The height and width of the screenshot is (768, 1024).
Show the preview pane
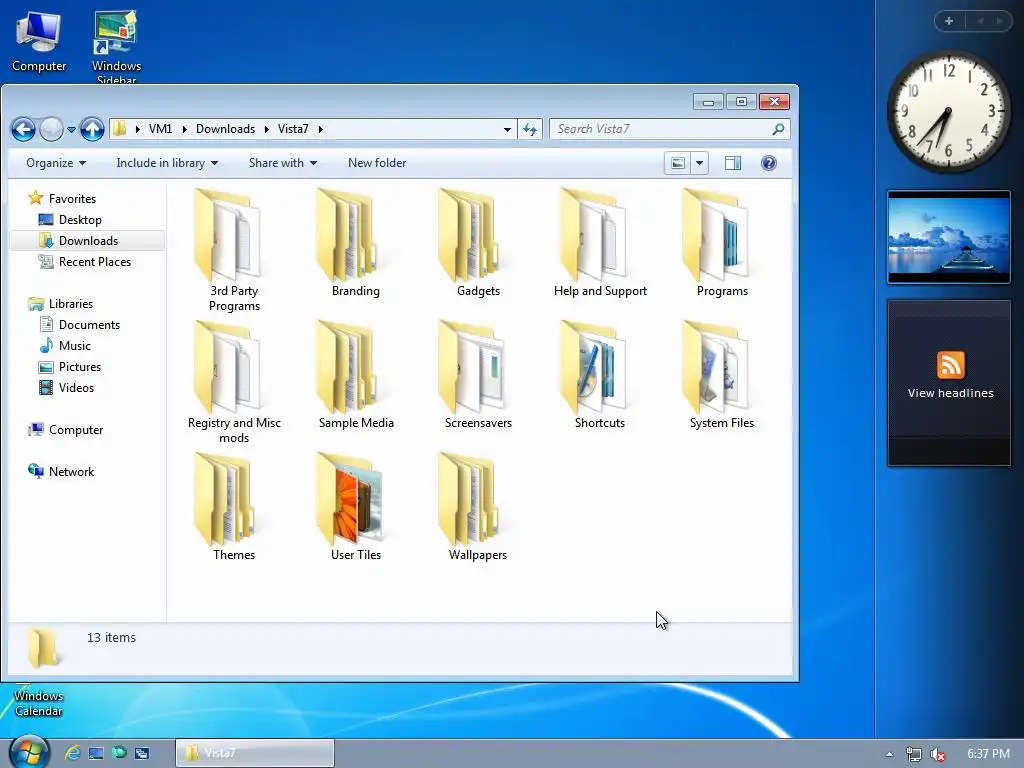pos(733,163)
